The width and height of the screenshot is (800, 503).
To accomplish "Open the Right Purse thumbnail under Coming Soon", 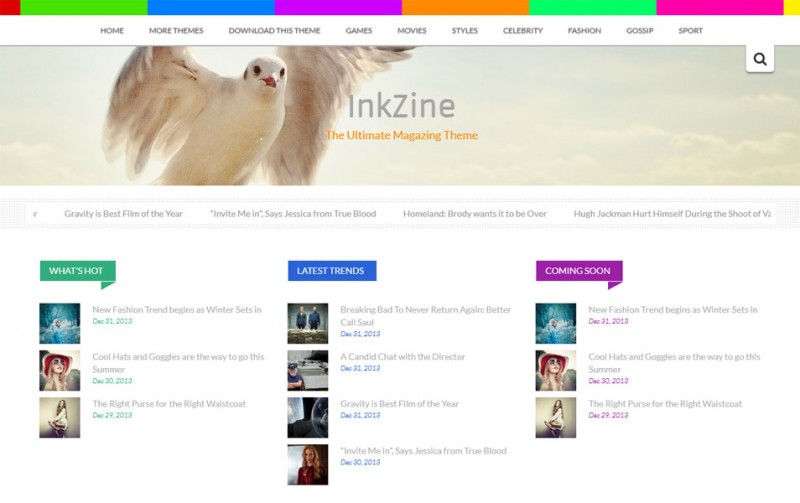I will [x=555, y=417].
